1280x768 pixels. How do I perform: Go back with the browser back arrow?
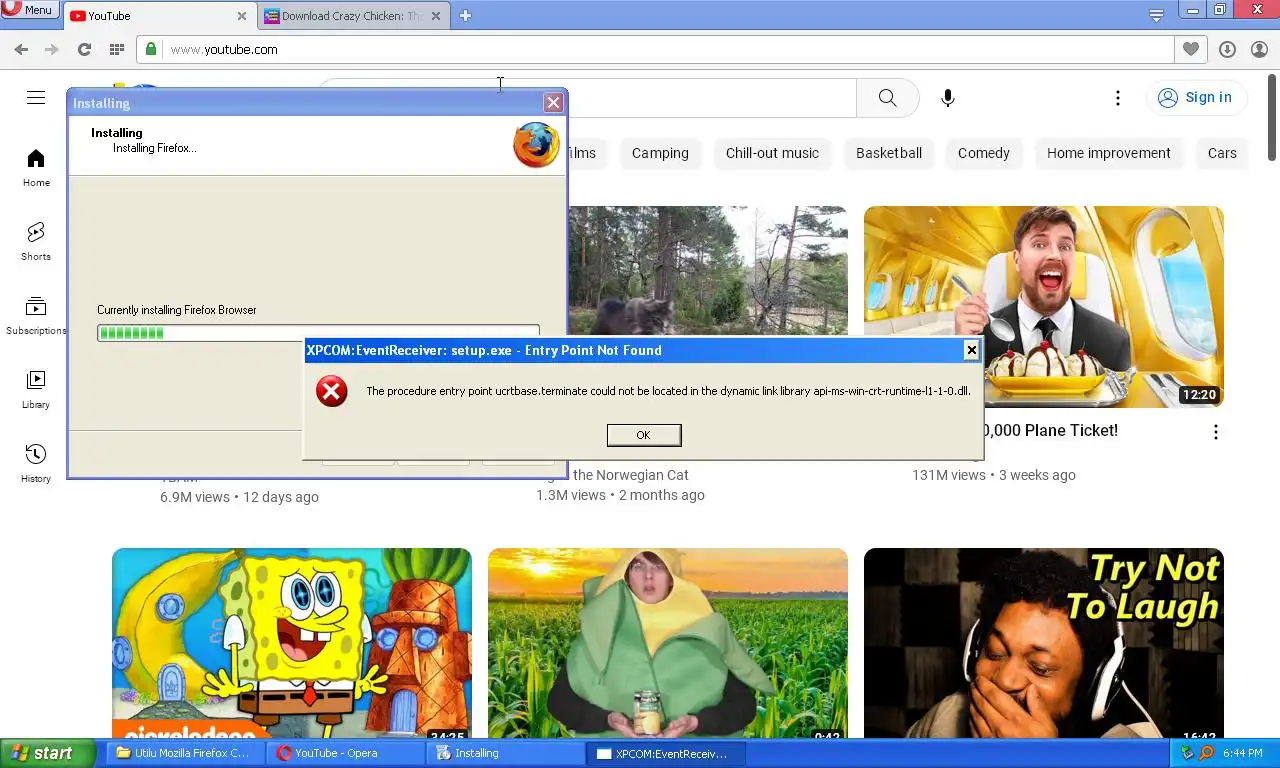21,49
